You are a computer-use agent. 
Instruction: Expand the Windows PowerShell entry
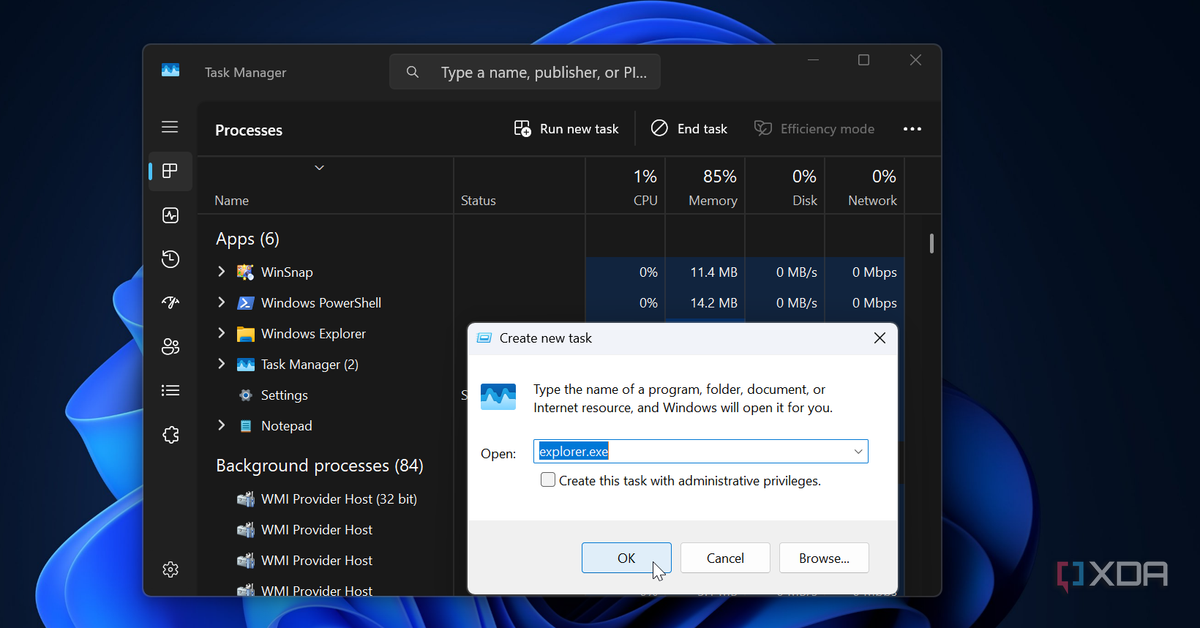click(221, 303)
